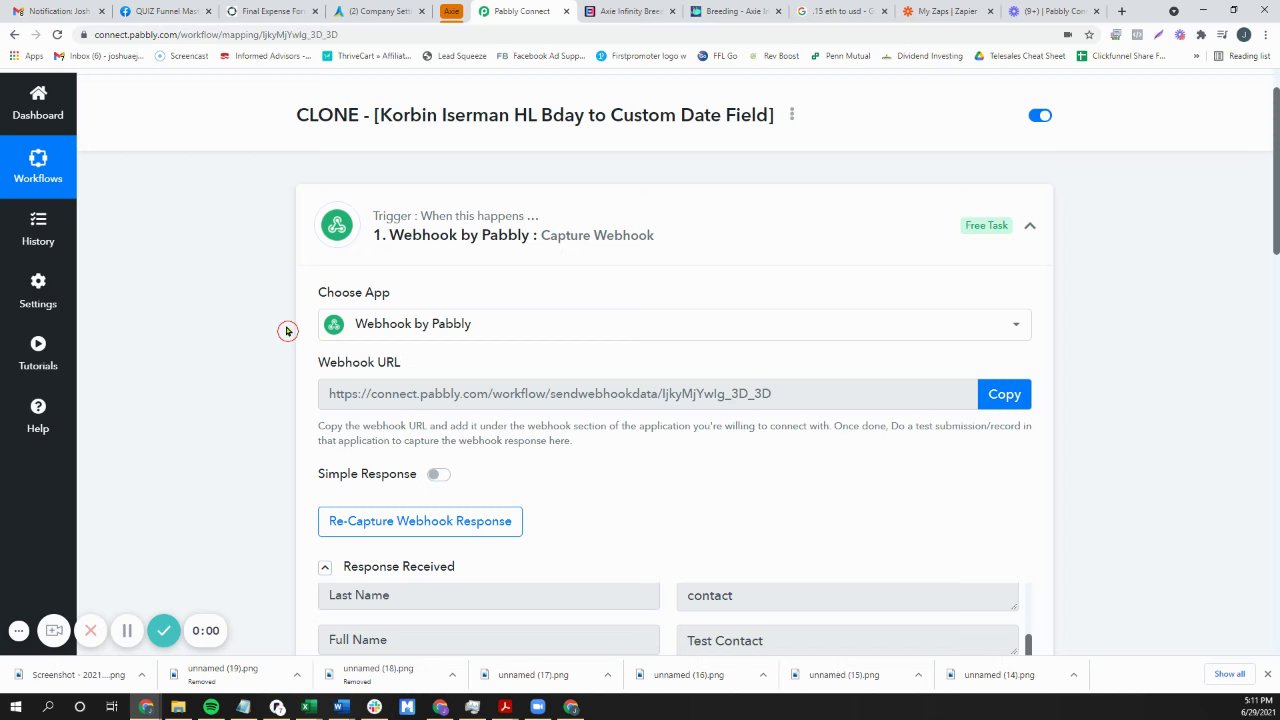
Task: Open the Windows Start menu
Action: coord(16,707)
